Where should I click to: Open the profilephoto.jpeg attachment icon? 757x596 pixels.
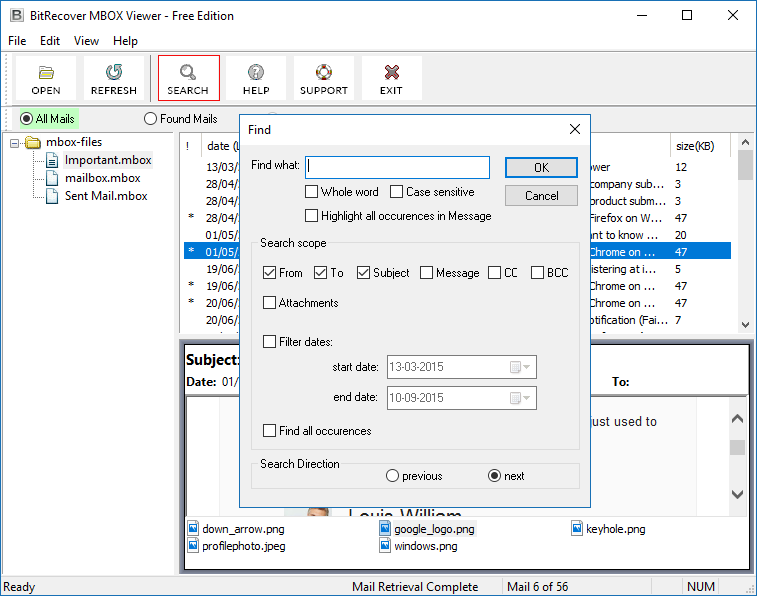click(x=193, y=546)
